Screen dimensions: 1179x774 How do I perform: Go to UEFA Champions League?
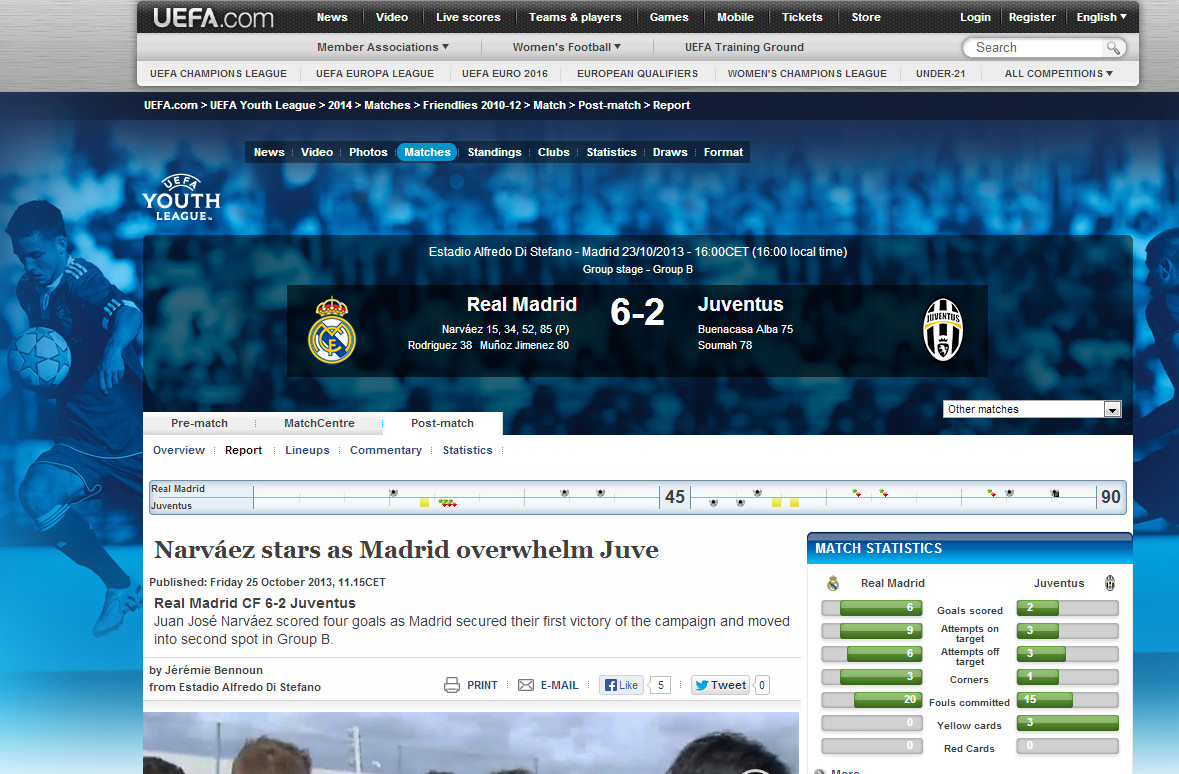(218, 74)
